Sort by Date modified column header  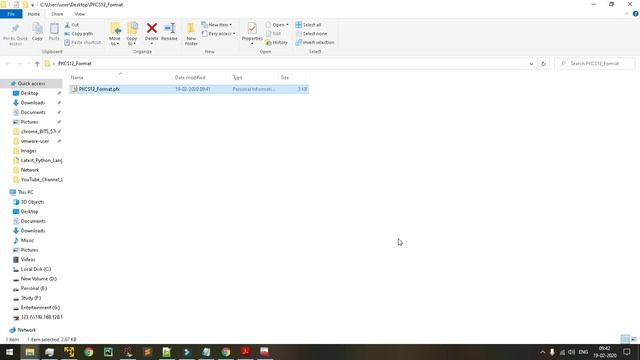click(x=190, y=78)
